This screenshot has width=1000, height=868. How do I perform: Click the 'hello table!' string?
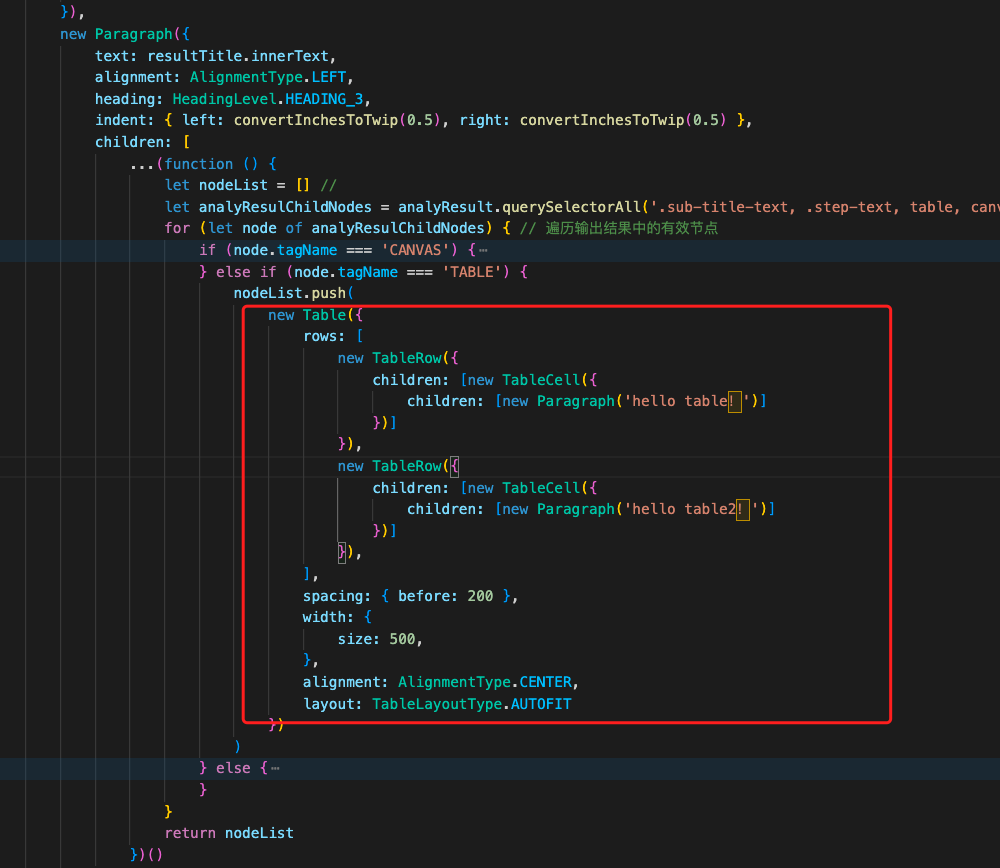coord(686,401)
